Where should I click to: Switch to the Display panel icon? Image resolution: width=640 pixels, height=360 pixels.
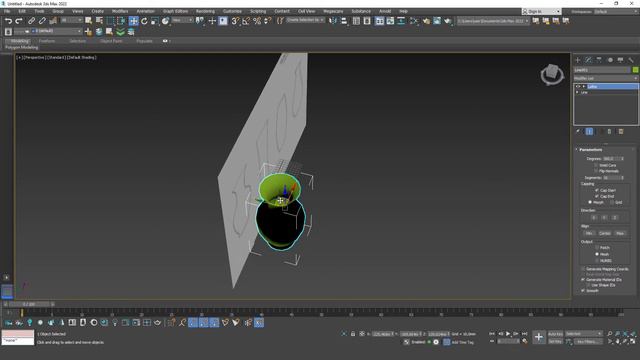620,60
